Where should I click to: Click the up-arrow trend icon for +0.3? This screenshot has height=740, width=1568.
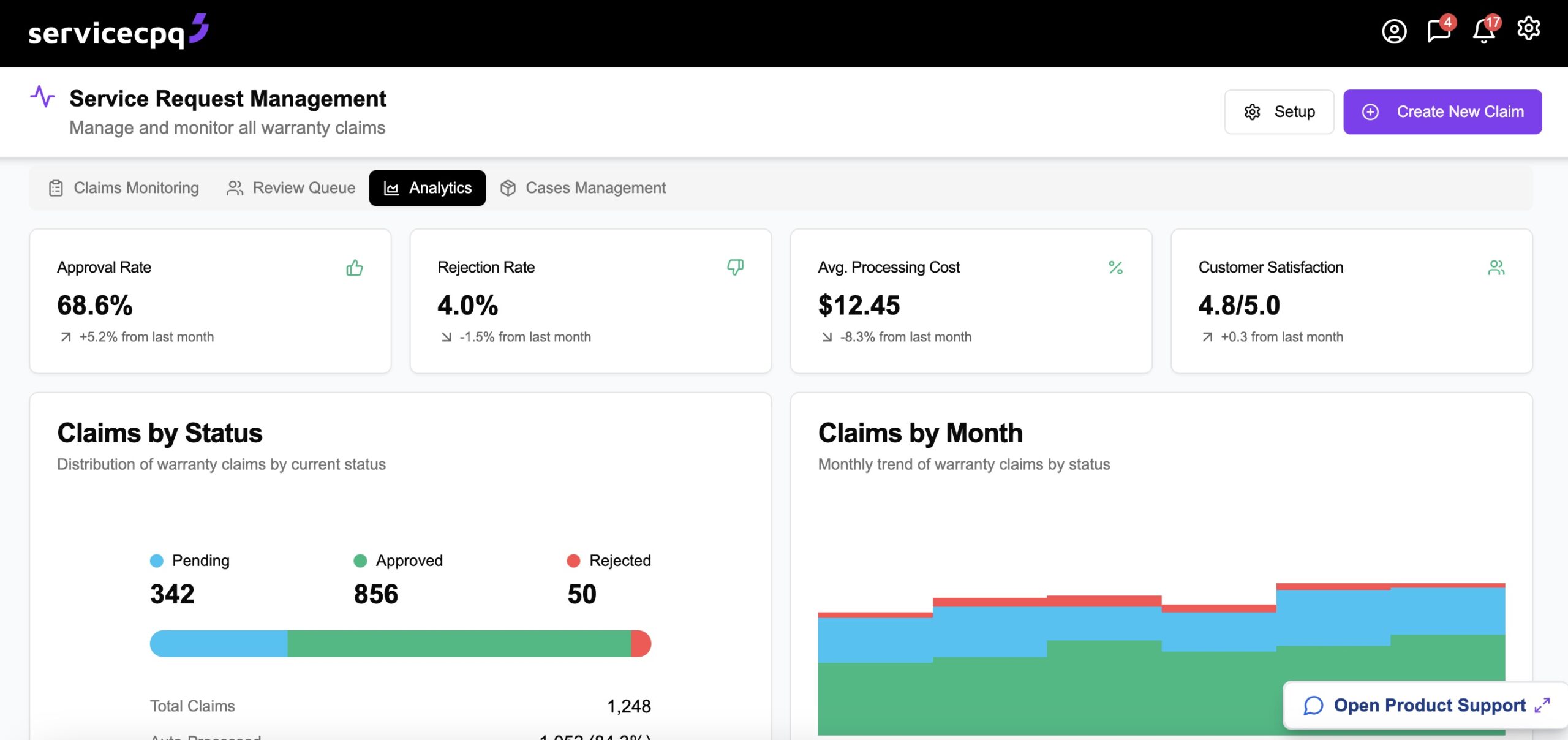click(1207, 337)
